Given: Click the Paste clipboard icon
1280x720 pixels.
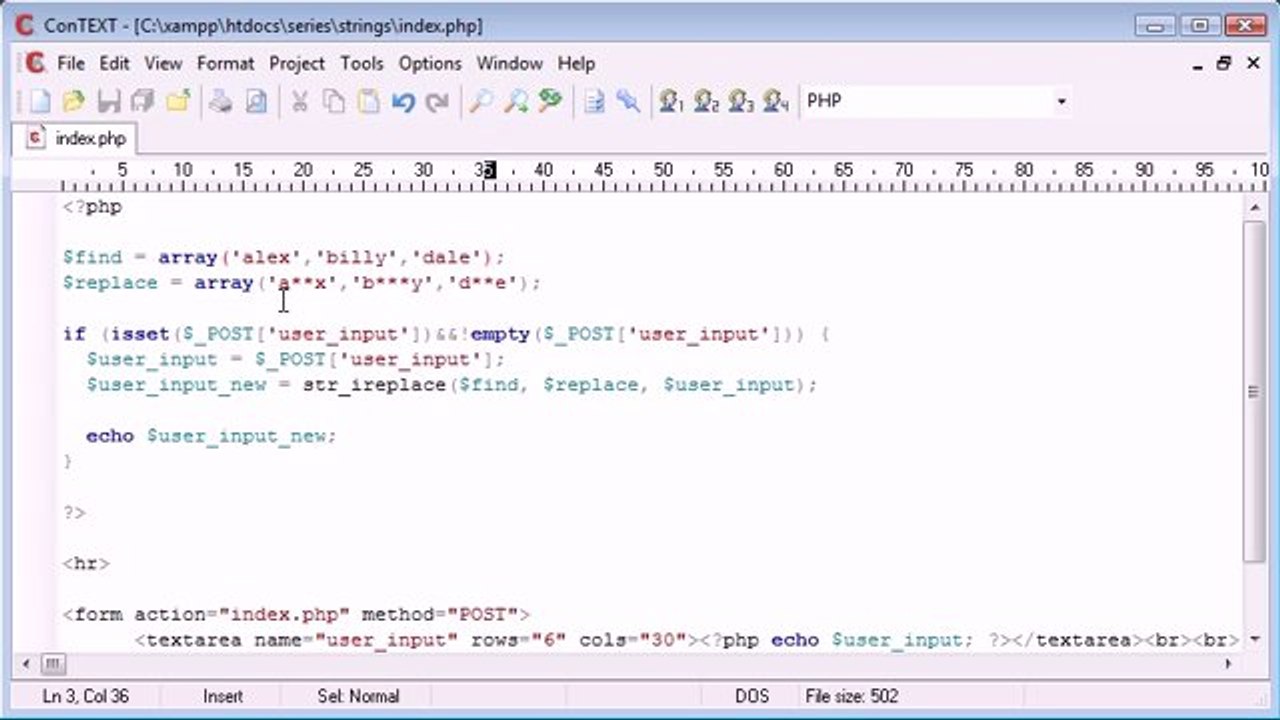Looking at the screenshot, I should [x=369, y=101].
